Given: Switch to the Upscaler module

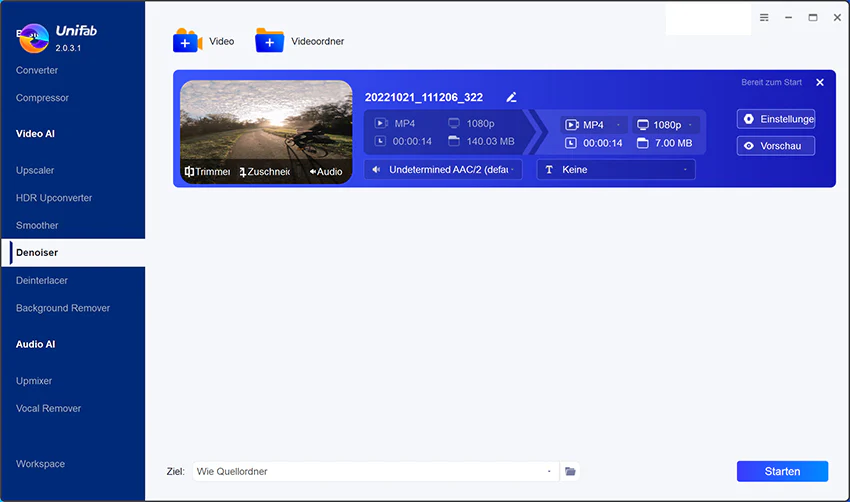Looking at the screenshot, I should [35, 170].
